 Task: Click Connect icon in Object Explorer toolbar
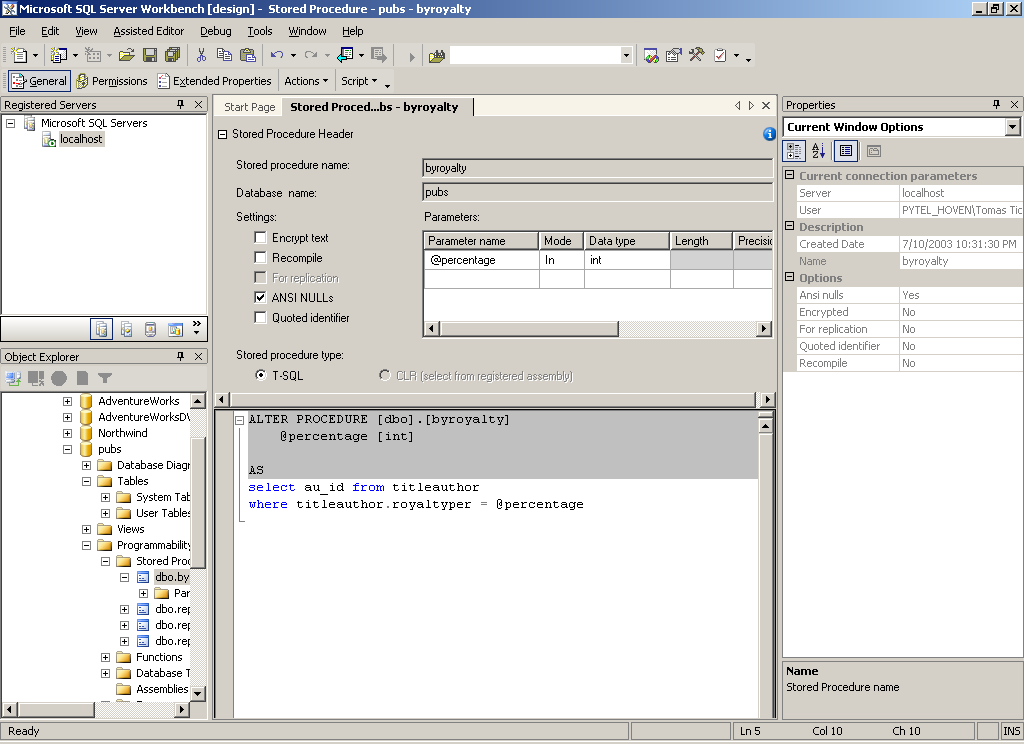[13, 378]
